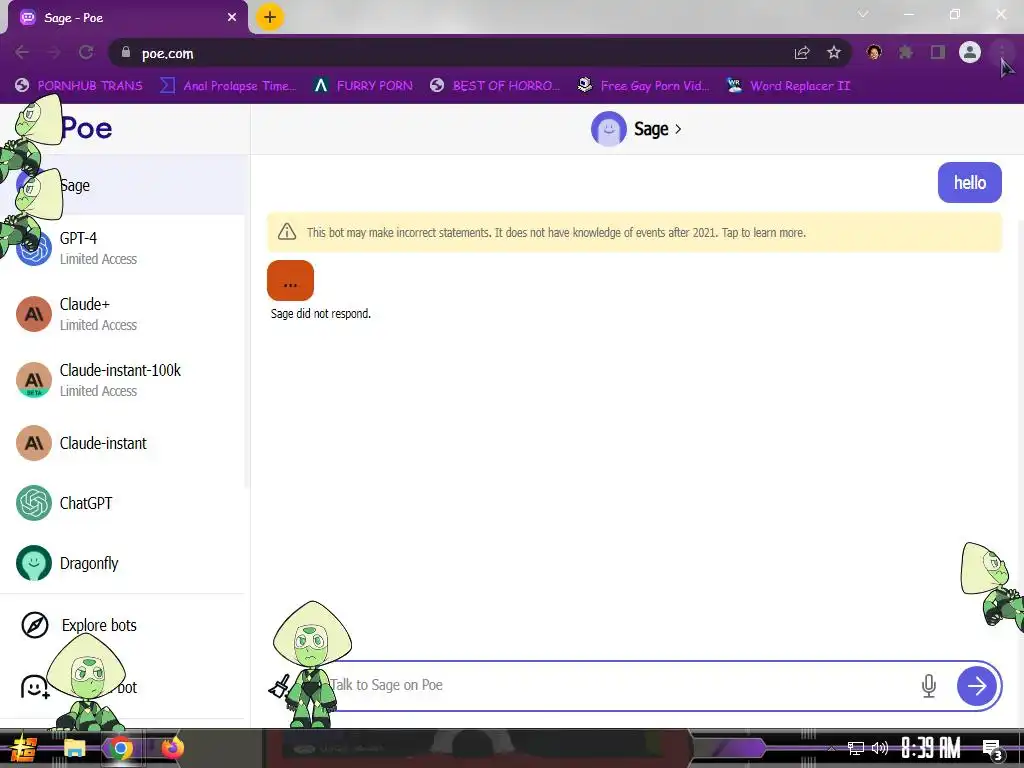Click the volume tray icon

point(880,748)
